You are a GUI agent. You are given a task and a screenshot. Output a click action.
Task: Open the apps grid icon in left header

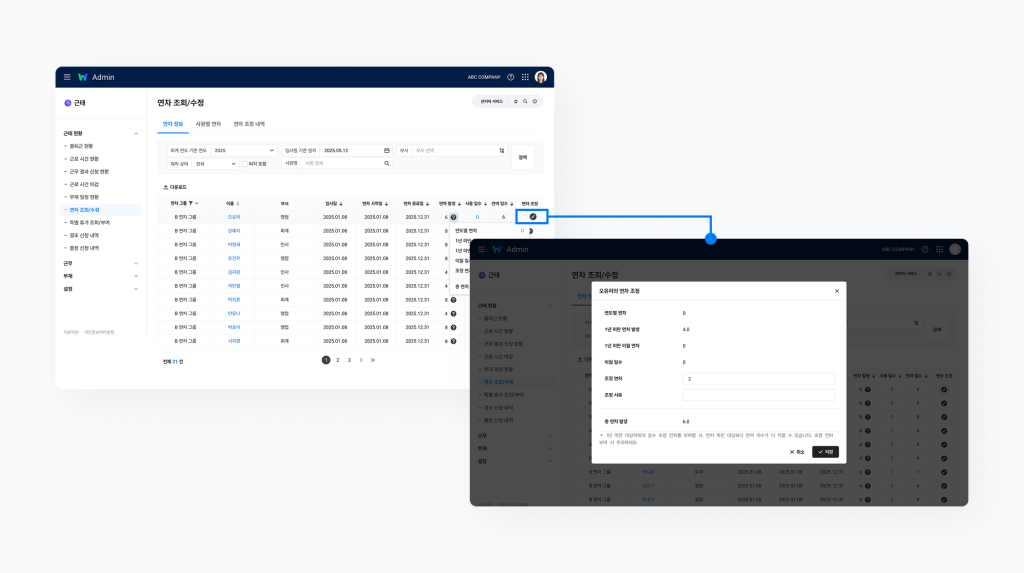525,77
